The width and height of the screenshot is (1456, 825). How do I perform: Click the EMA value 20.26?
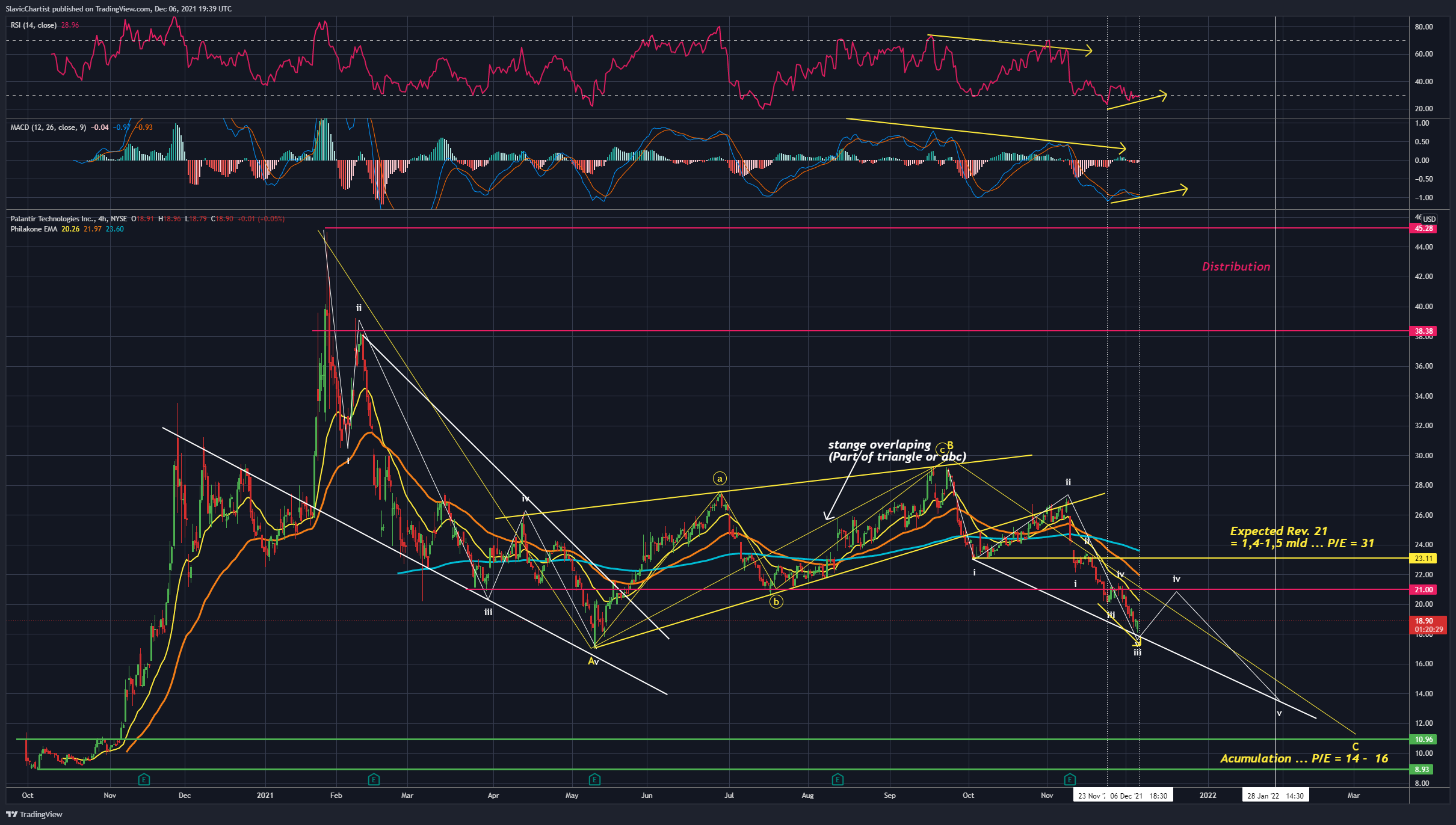click(x=70, y=229)
